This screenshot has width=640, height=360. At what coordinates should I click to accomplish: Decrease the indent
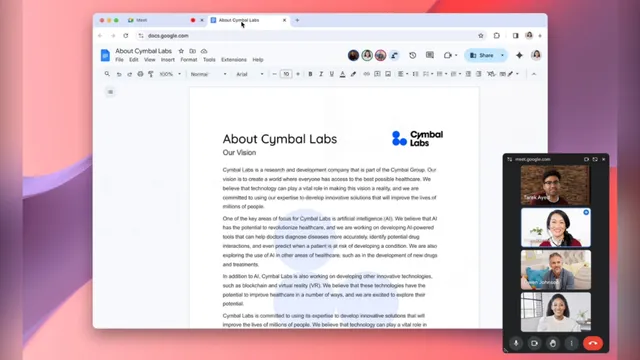[468, 74]
